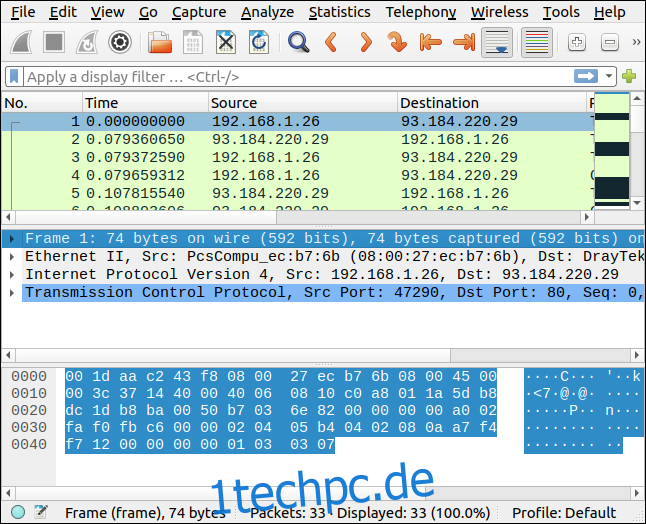
Task: Toggle packet list colorization
Action: coord(537,42)
